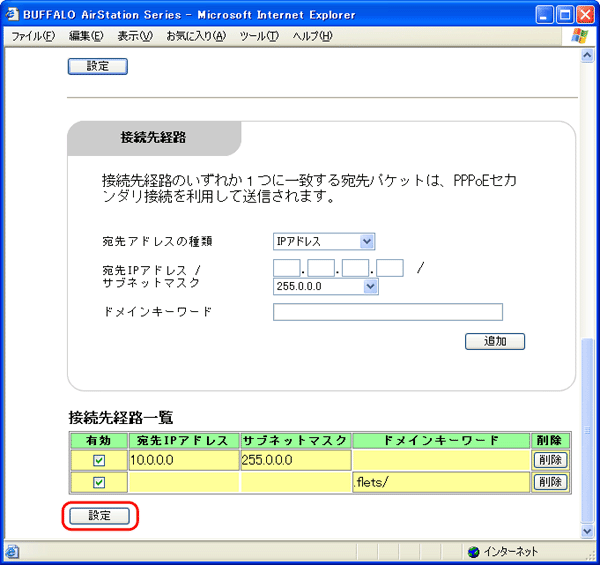Click the 宛先IPアドレス column header
The width and height of the screenshot is (600, 565).
coord(184,441)
